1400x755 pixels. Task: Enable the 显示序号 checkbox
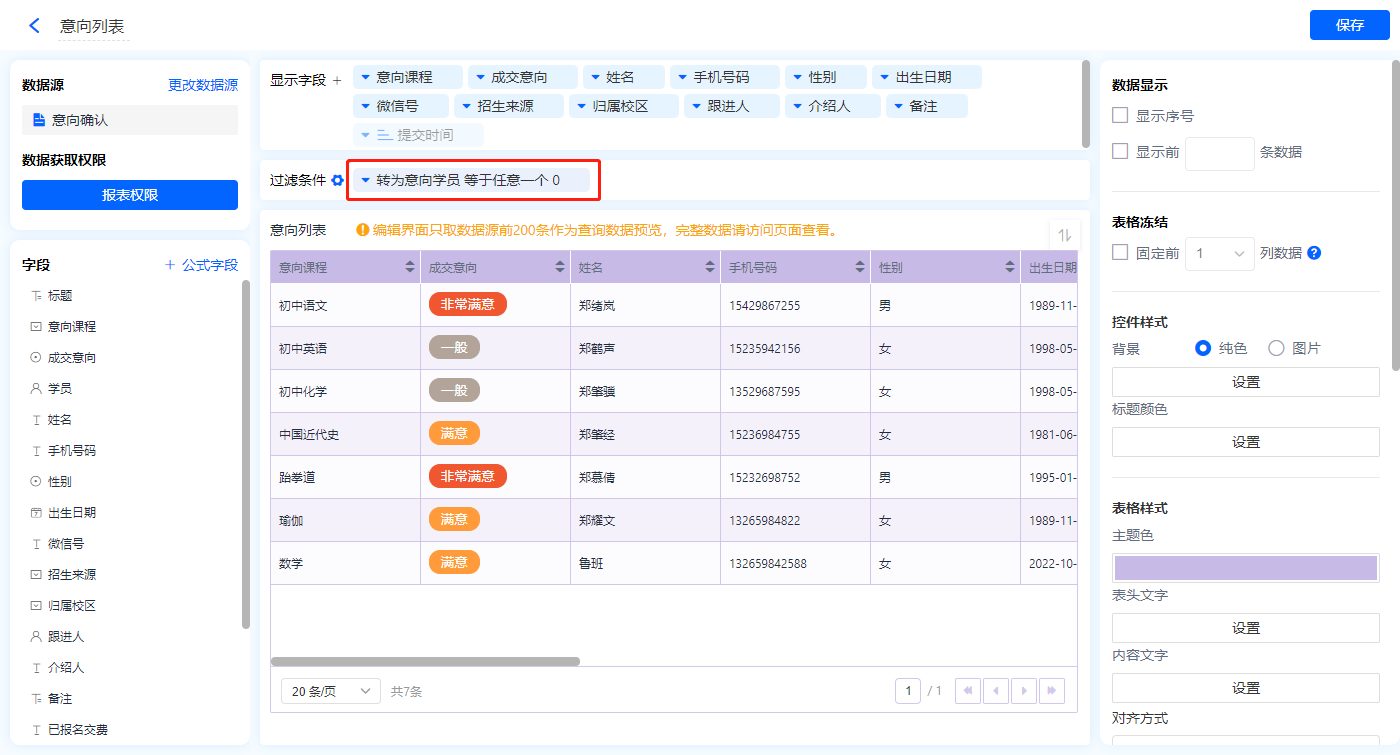pos(1120,116)
